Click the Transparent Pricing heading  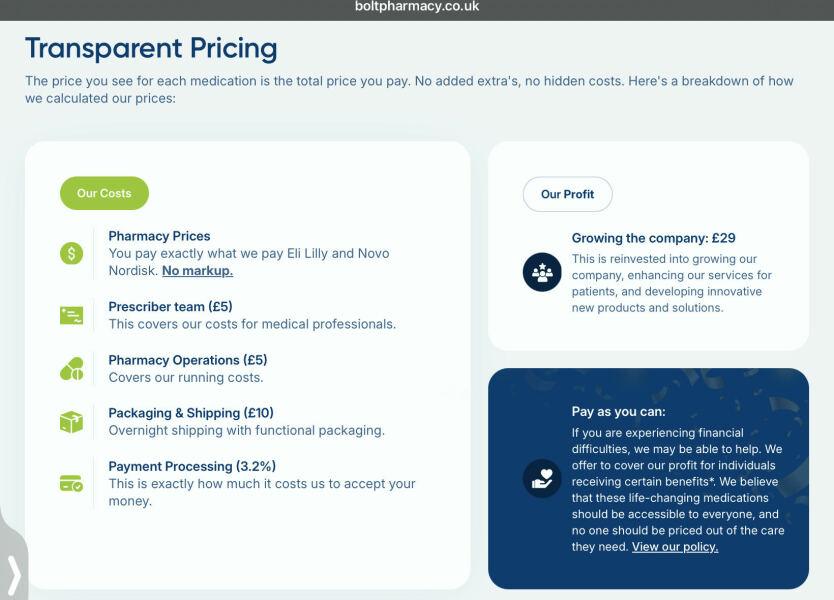point(151,48)
